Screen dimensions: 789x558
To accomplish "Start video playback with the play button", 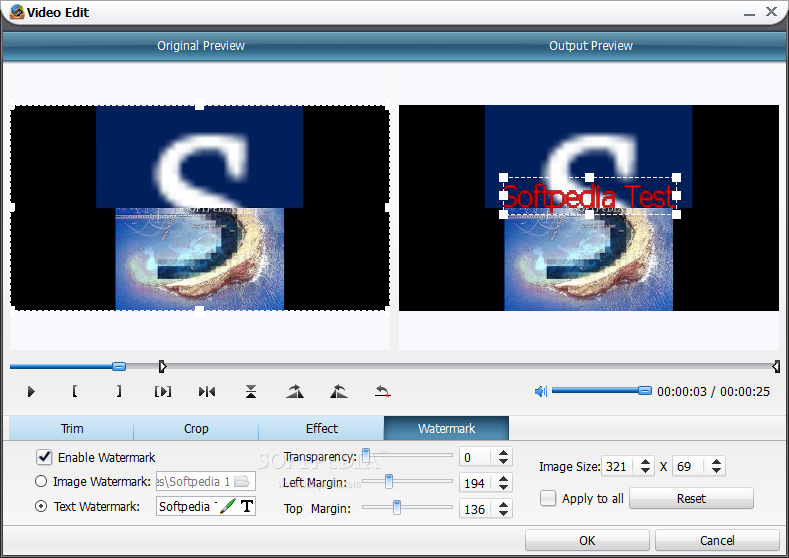I will (x=31, y=391).
